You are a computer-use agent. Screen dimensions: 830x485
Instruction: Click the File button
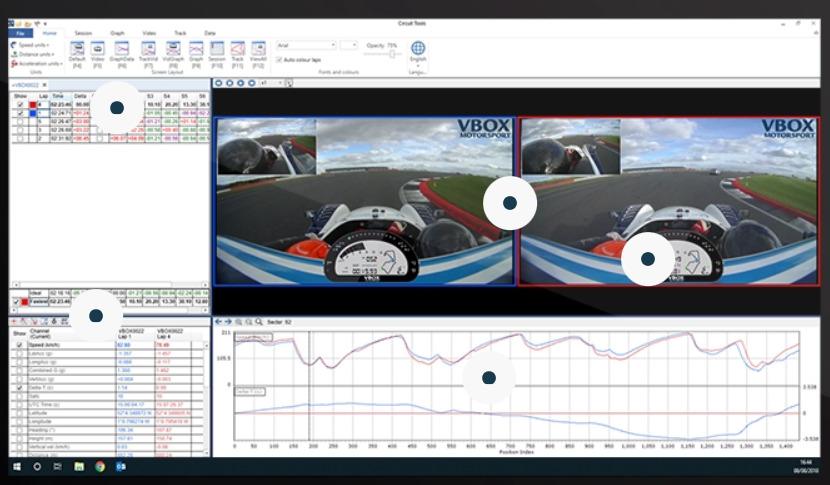click(x=20, y=33)
